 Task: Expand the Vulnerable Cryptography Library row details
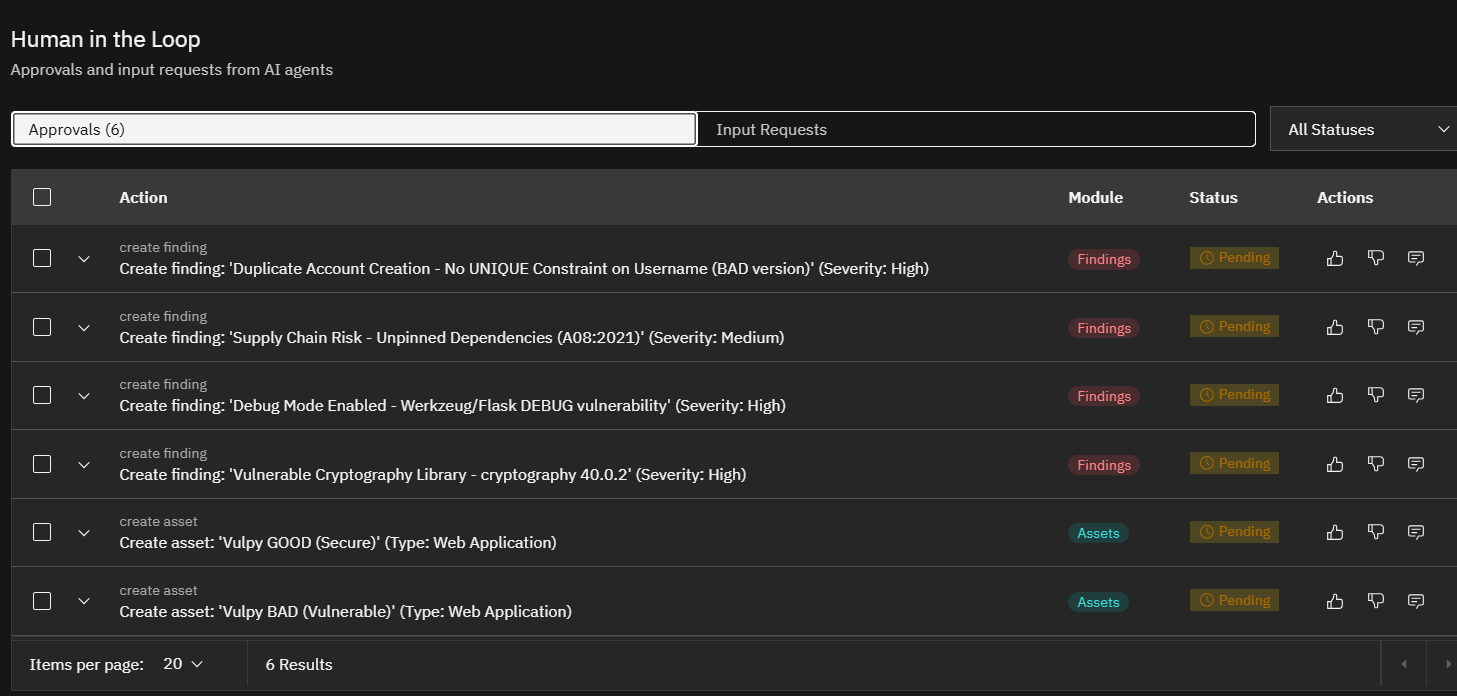click(x=84, y=465)
